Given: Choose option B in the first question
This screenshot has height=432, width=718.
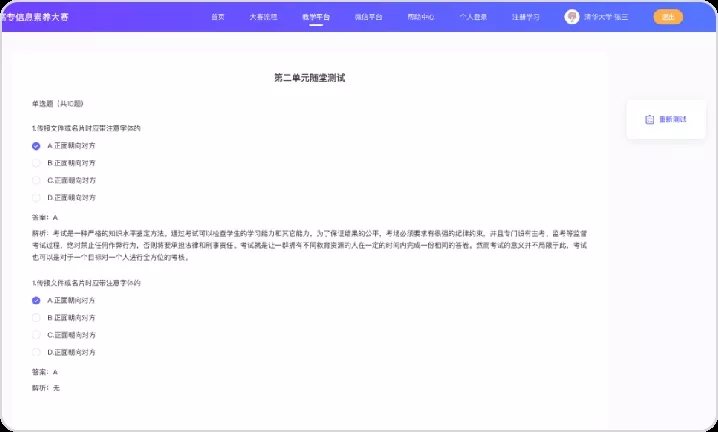Looking at the screenshot, I should (36, 162).
